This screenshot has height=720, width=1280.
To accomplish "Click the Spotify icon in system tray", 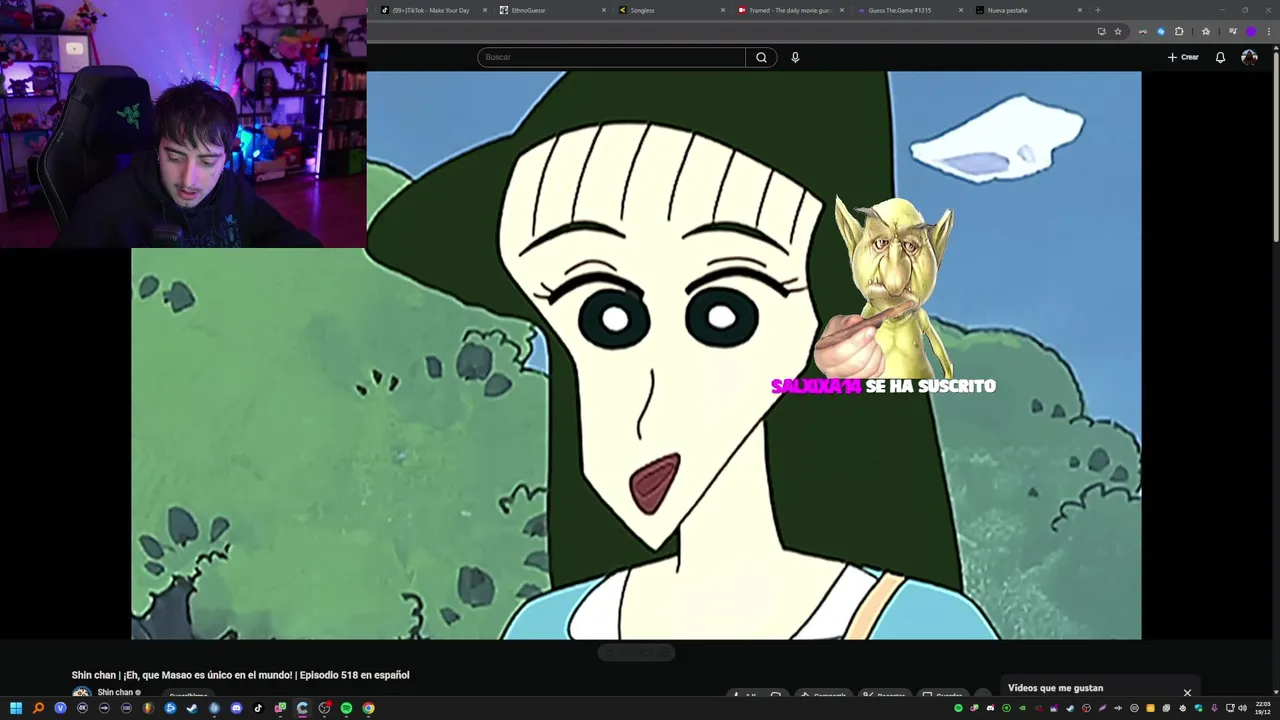I will 958,708.
